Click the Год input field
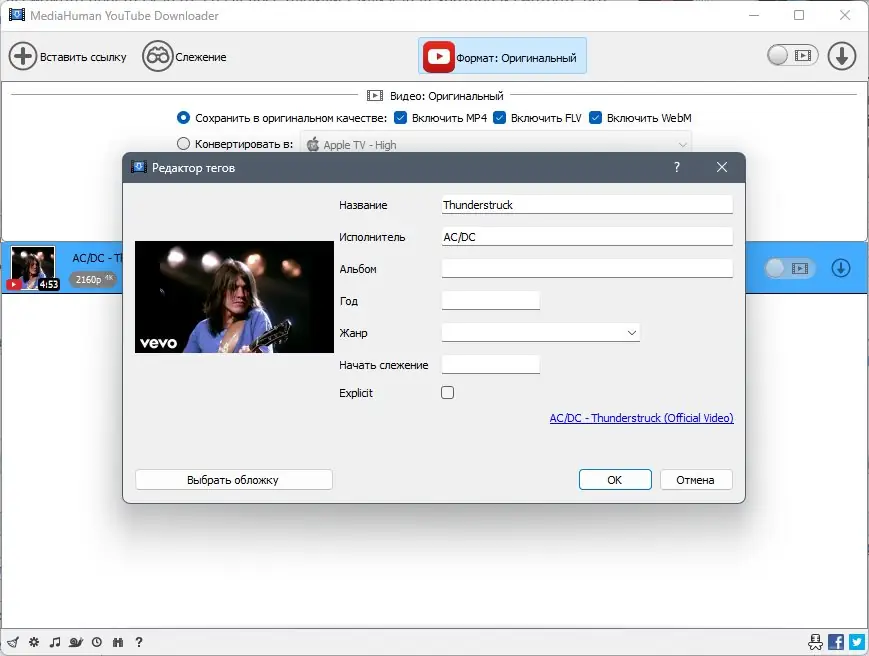 click(490, 300)
